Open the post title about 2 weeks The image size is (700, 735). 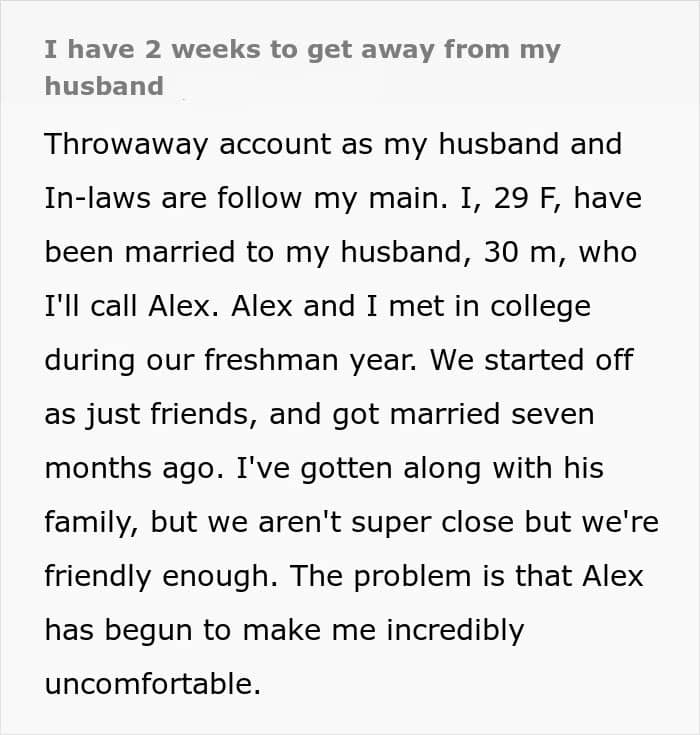(x=302, y=68)
